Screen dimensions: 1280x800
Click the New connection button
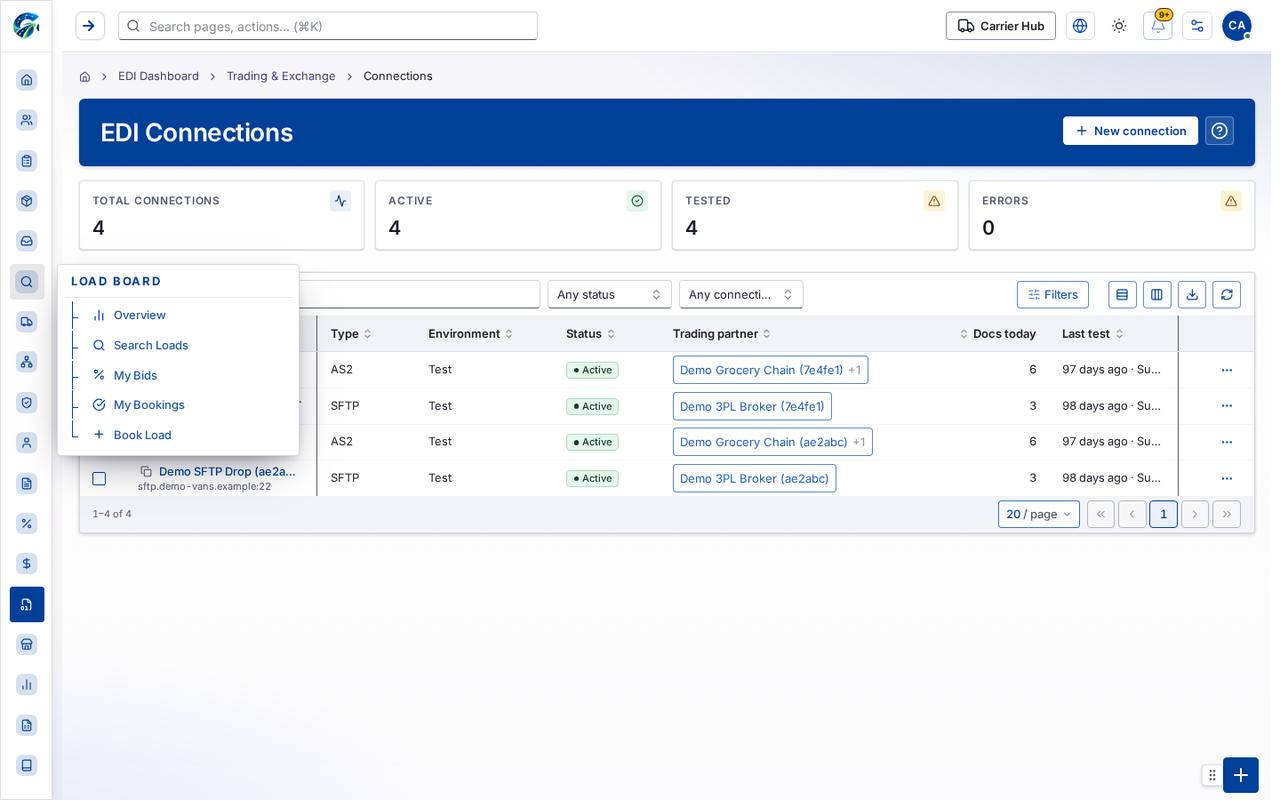[1130, 131]
